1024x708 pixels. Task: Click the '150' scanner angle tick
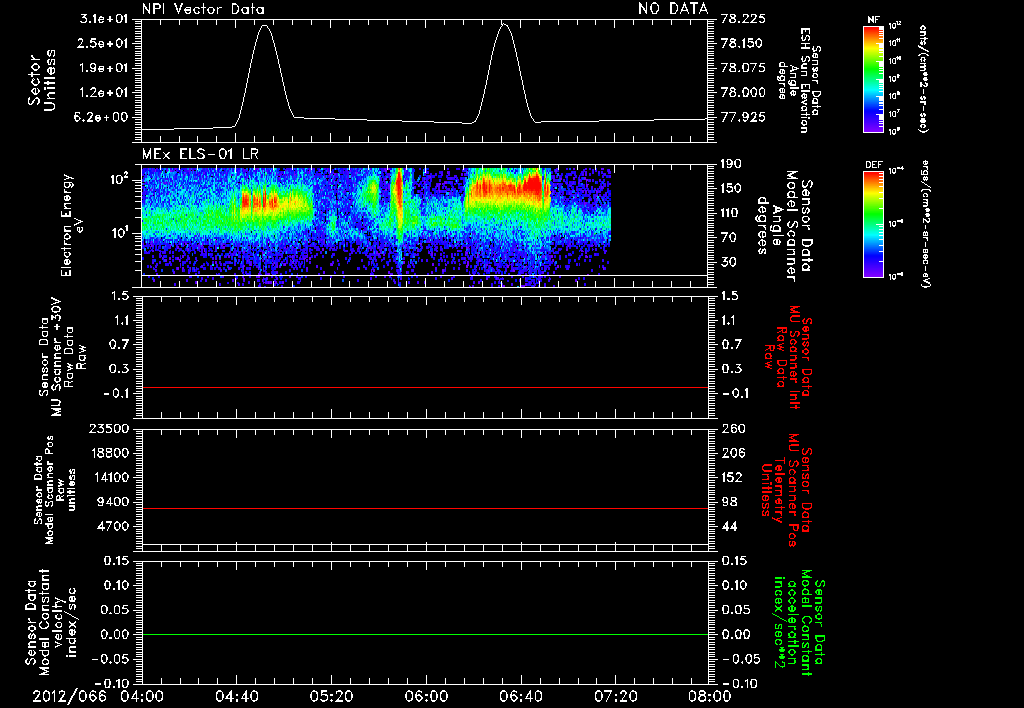coord(731,188)
